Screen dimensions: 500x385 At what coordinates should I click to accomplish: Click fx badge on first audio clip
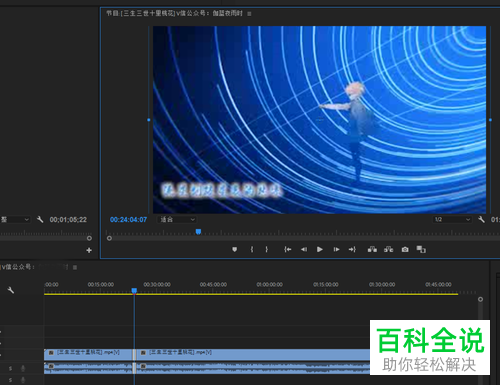coord(51,366)
